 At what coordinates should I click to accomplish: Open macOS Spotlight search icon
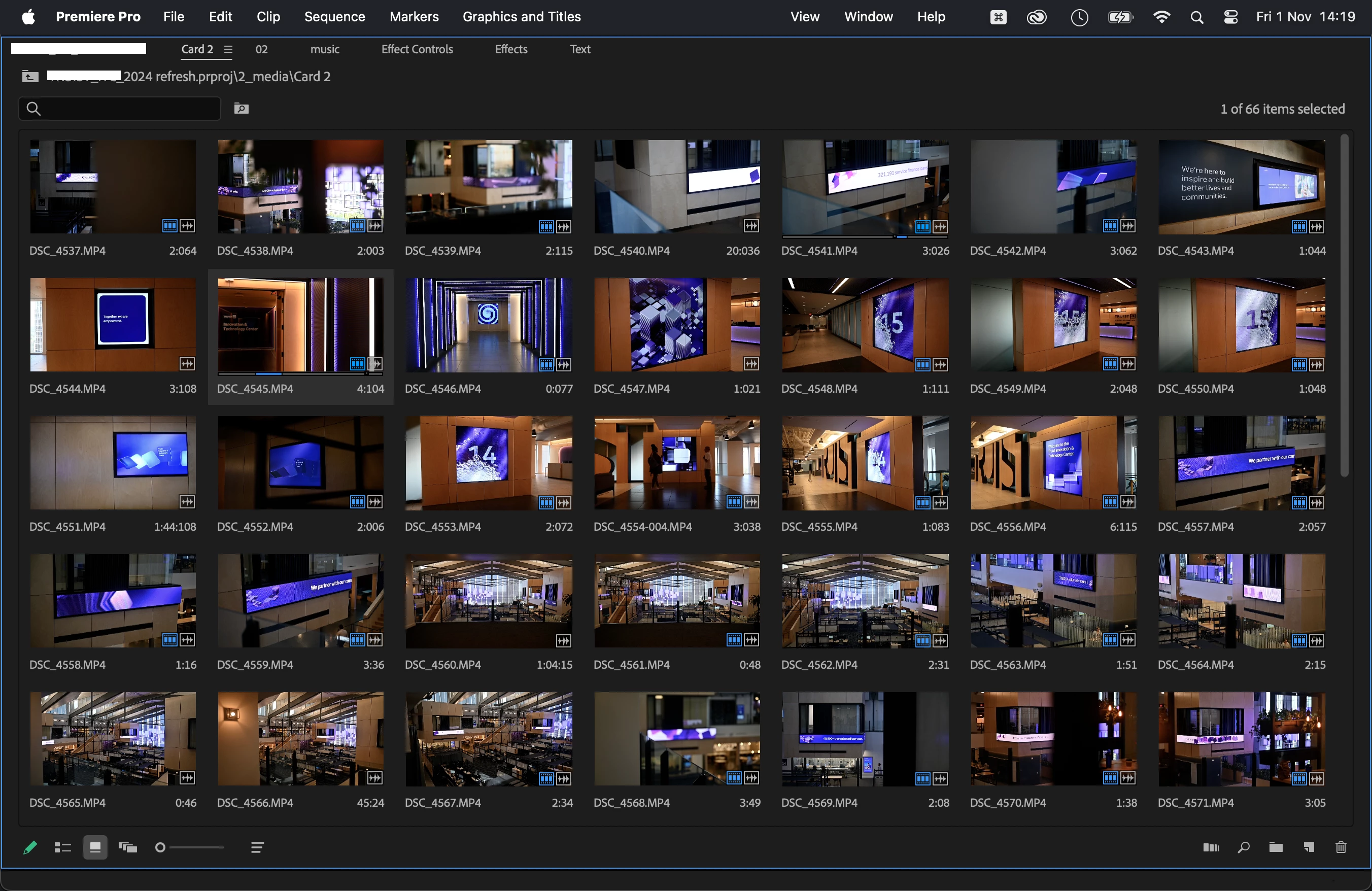(x=1197, y=17)
